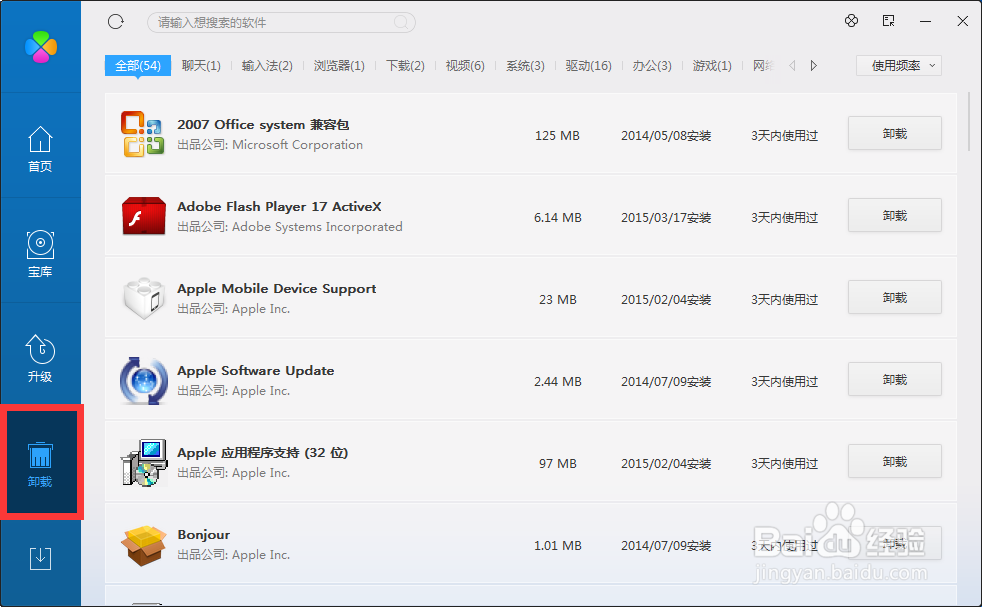982x607 pixels.
Task: Click the shrink-window icon near minimize
Action: pos(887,20)
